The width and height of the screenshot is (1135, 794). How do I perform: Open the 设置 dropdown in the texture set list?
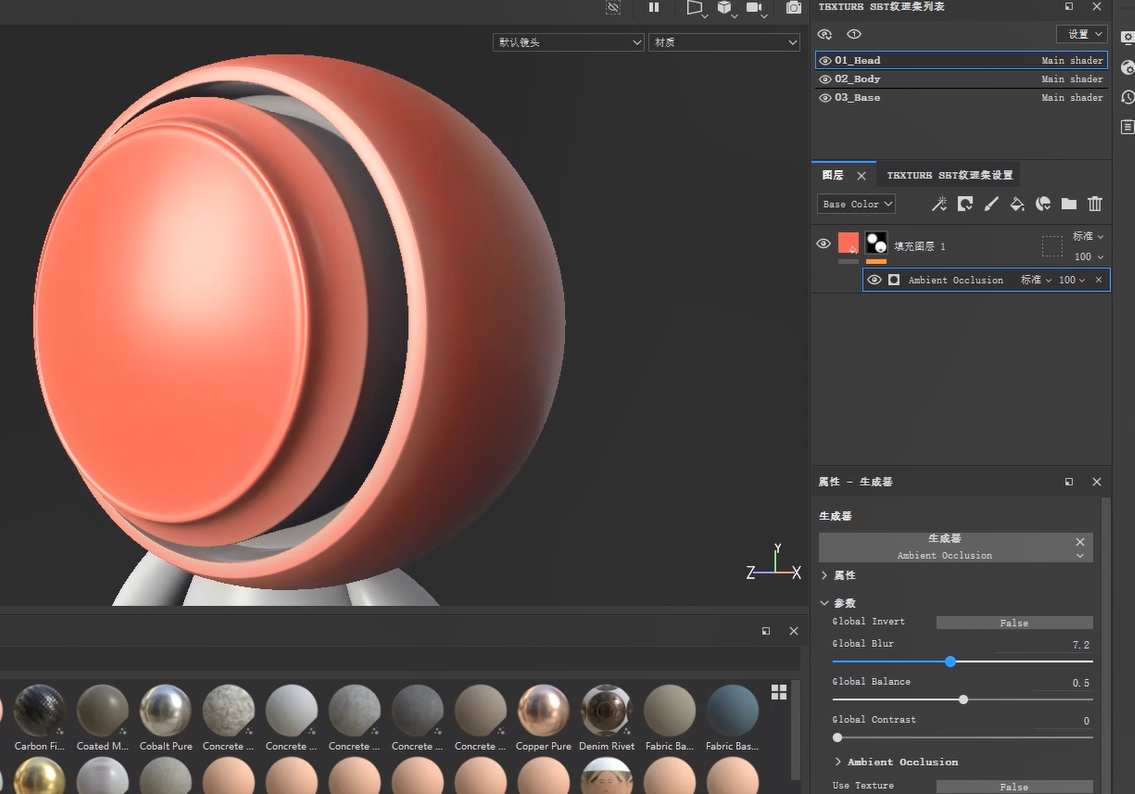1081,34
